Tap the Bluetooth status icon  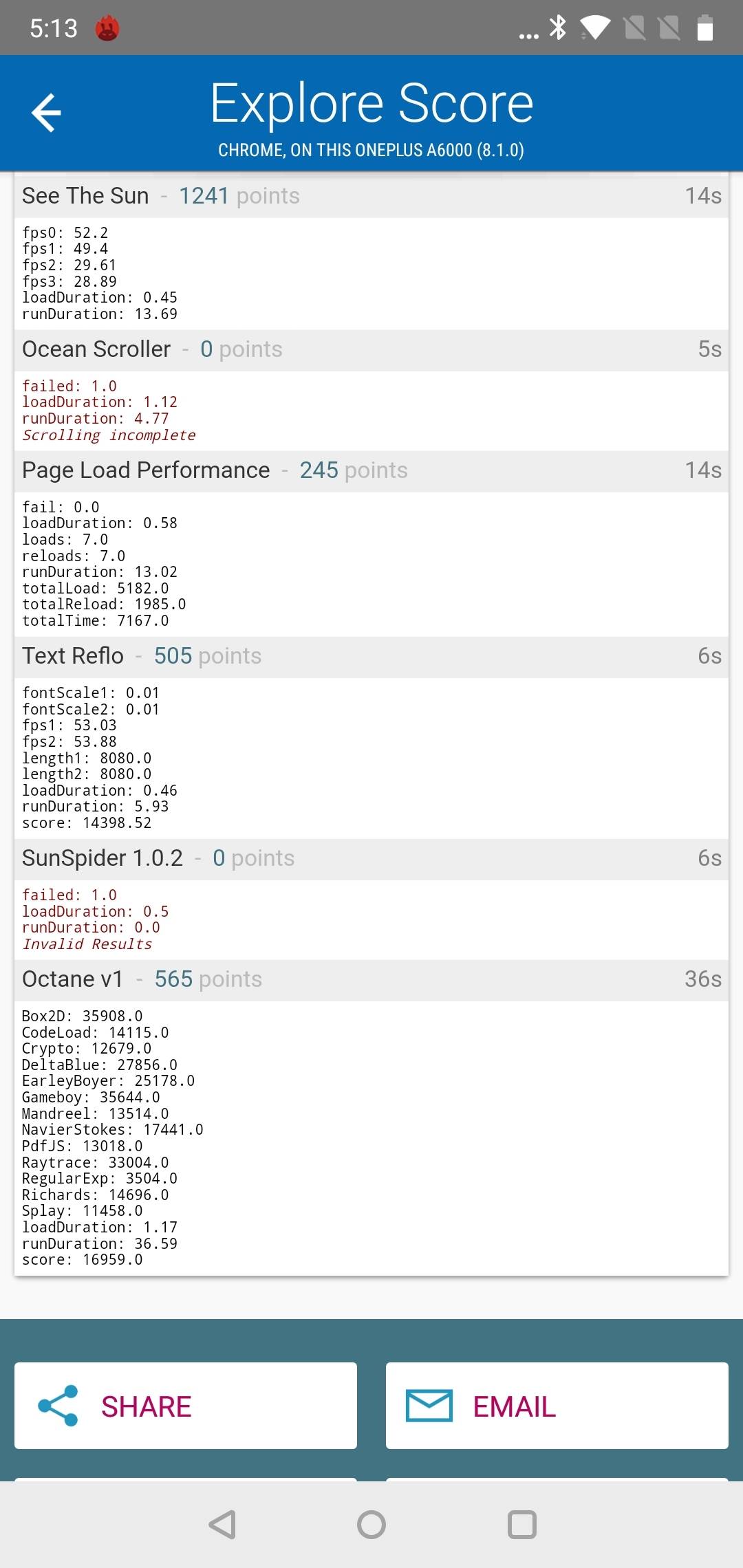[x=557, y=28]
